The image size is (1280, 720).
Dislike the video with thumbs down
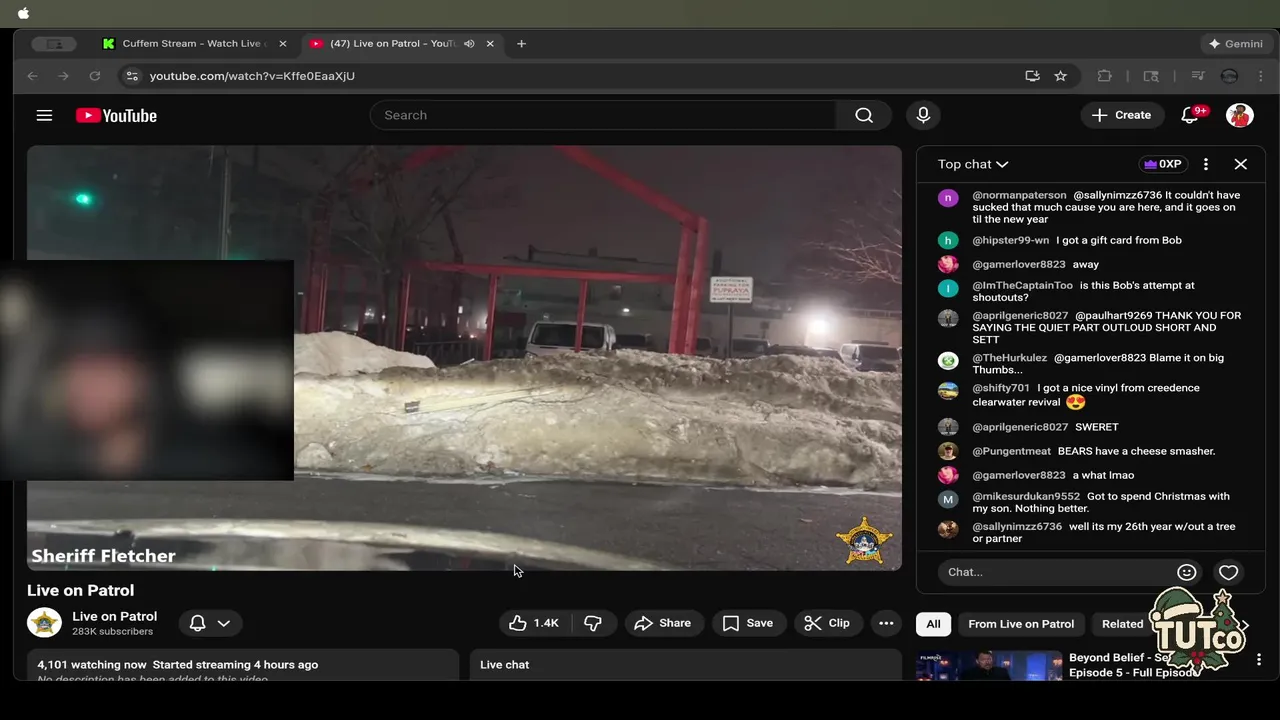coord(593,623)
